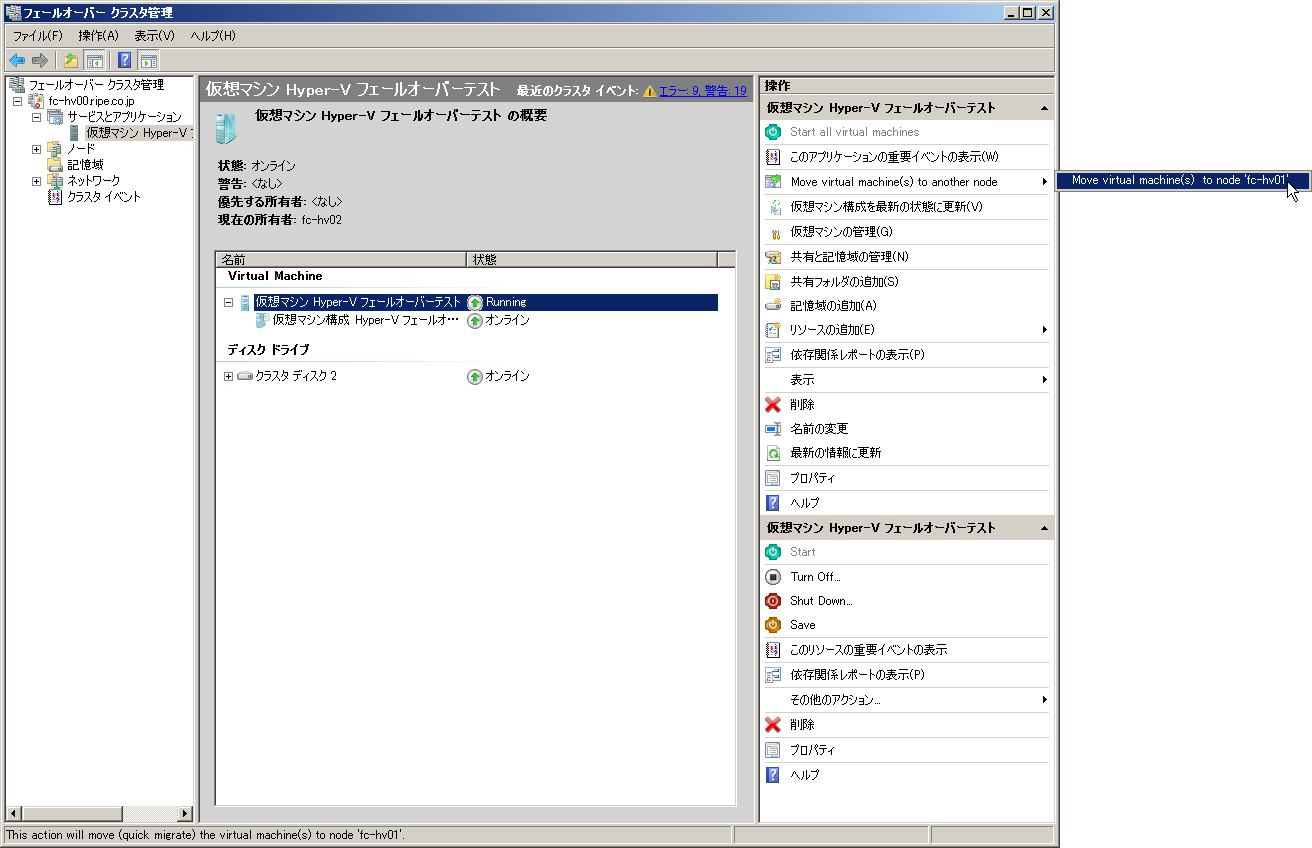Expand クラスタ ディスク 2 in the list
This screenshot has height=848, width=1312.
click(228, 376)
